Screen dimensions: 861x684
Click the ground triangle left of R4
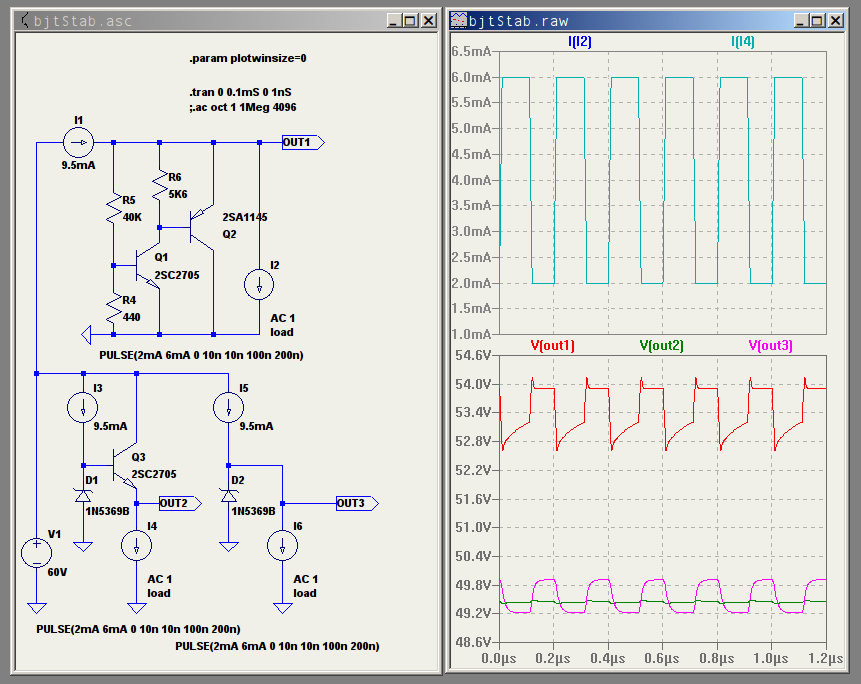click(x=86, y=334)
